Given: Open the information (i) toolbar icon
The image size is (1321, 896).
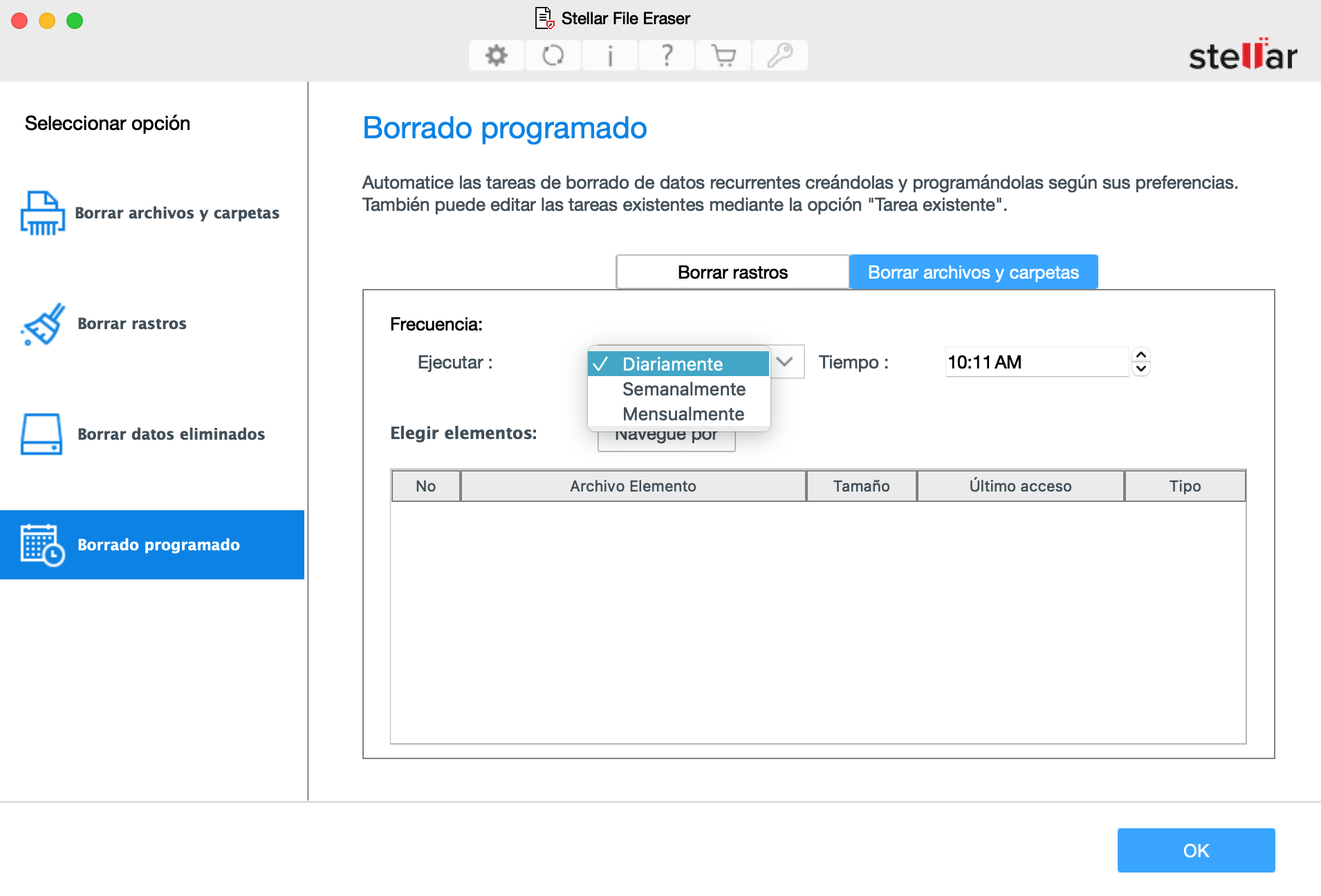Looking at the screenshot, I should pyautogui.click(x=609, y=55).
